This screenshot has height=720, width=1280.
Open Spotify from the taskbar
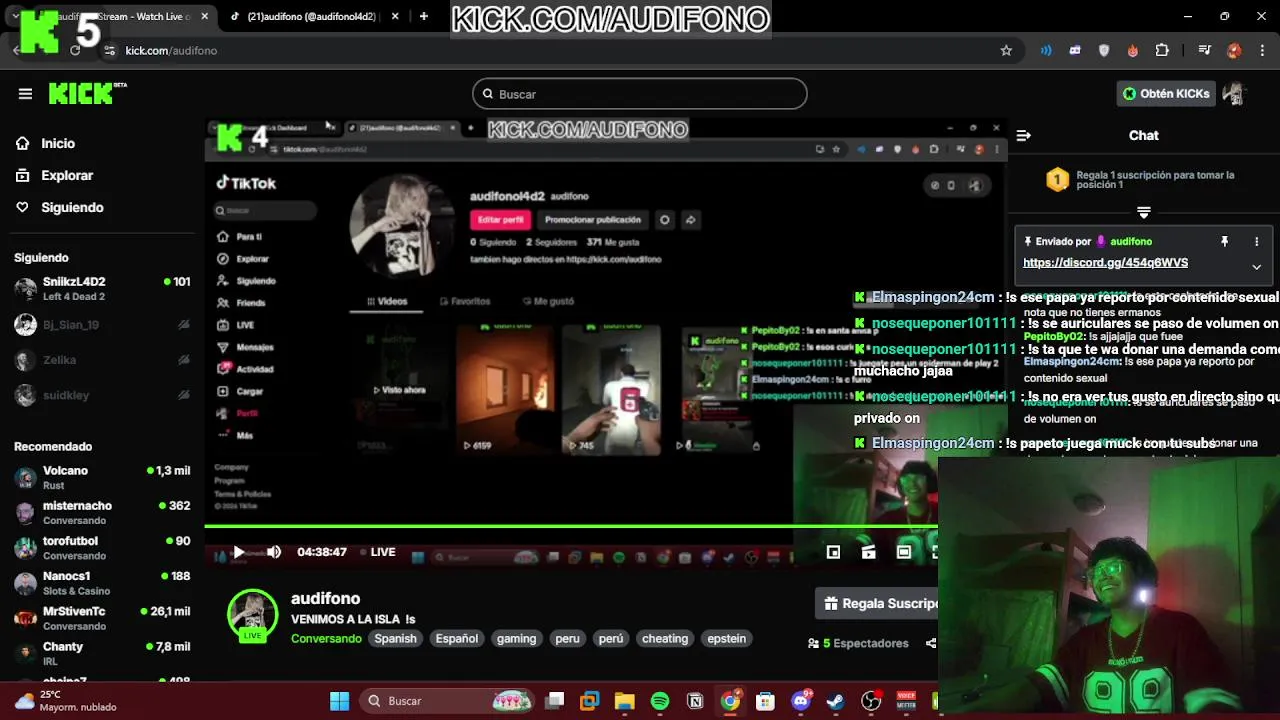660,701
